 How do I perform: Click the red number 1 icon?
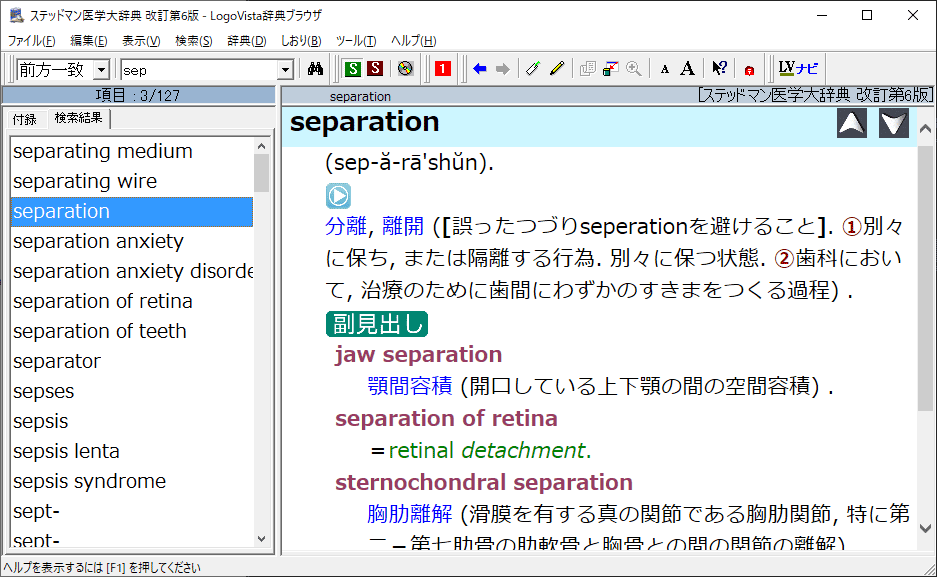click(443, 69)
